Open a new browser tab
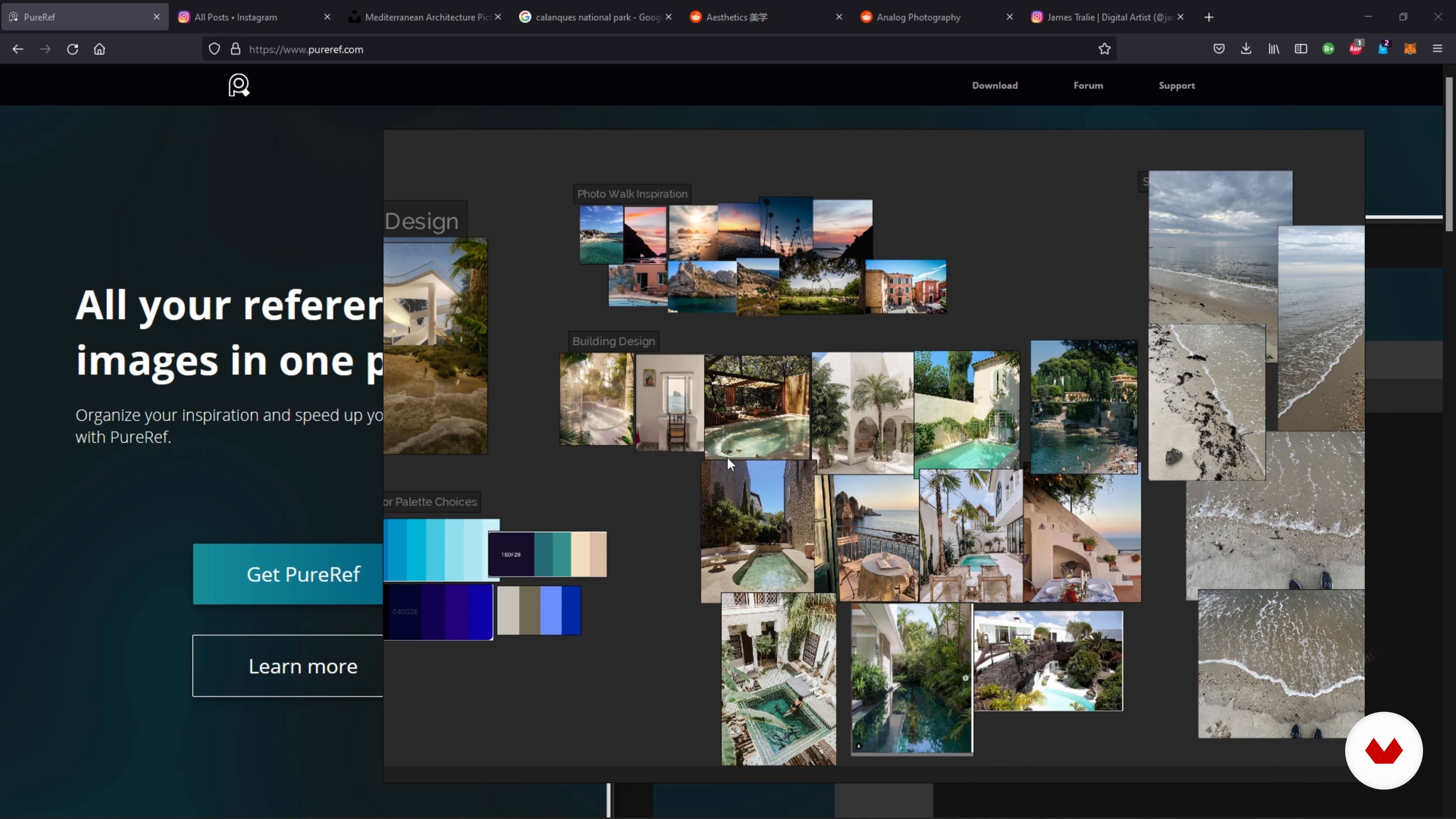 (x=1209, y=17)
